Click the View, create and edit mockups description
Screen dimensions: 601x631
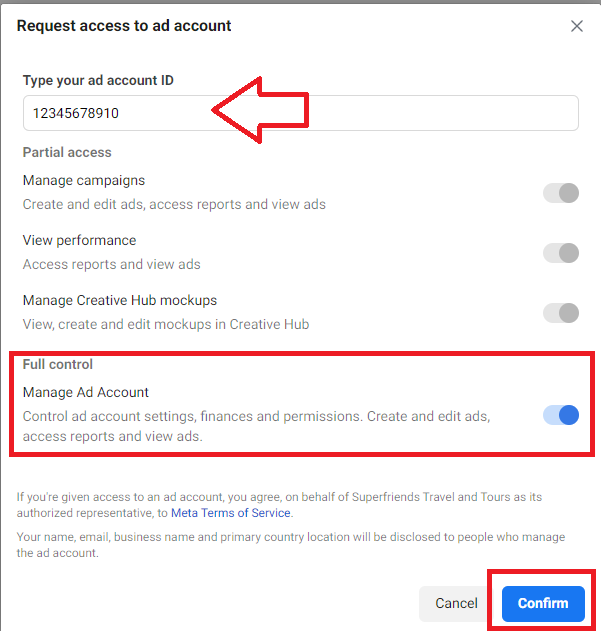166,324
